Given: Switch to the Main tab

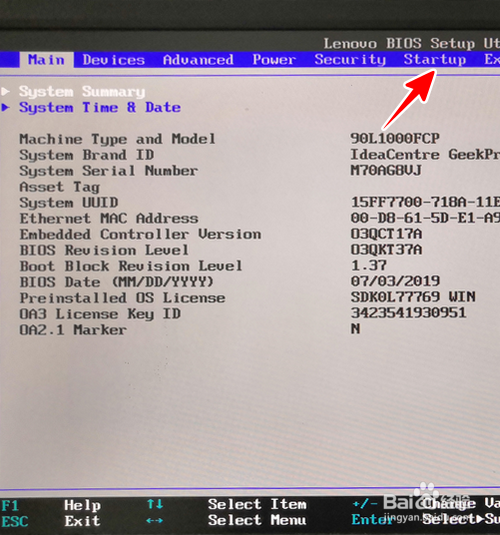Looking at the screenshot, I should (x=46, y=60).
